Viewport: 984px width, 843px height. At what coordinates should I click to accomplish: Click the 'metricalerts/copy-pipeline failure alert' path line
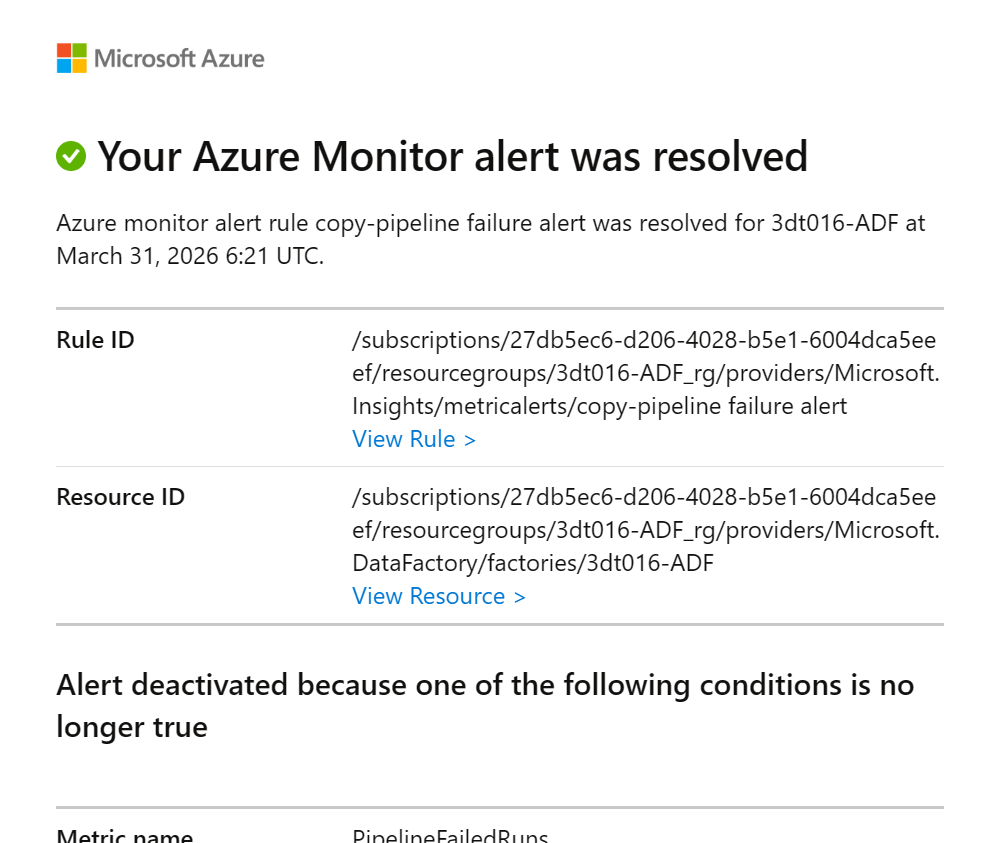(x=599, y=406)
